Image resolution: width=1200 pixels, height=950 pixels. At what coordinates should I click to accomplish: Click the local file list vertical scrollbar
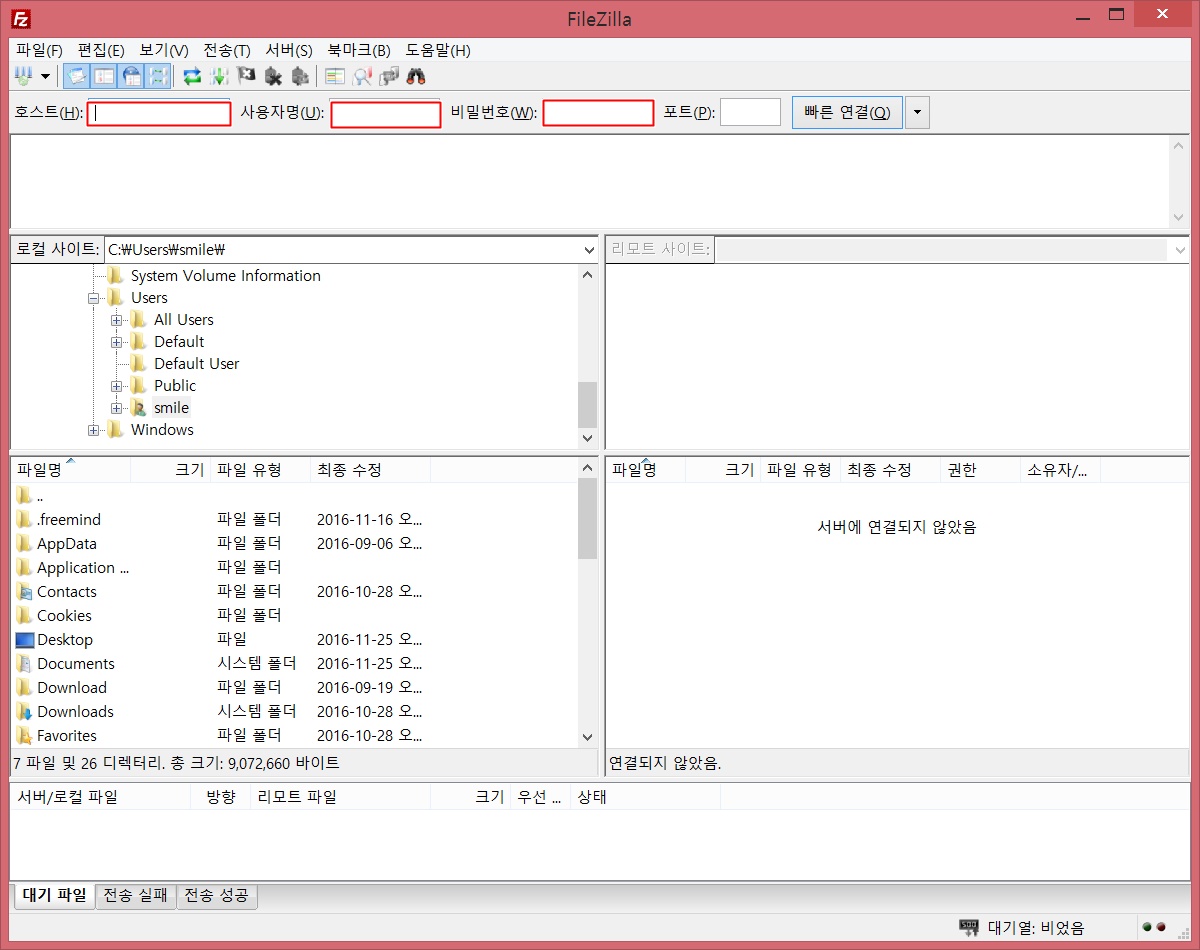[x=588, y=603]
